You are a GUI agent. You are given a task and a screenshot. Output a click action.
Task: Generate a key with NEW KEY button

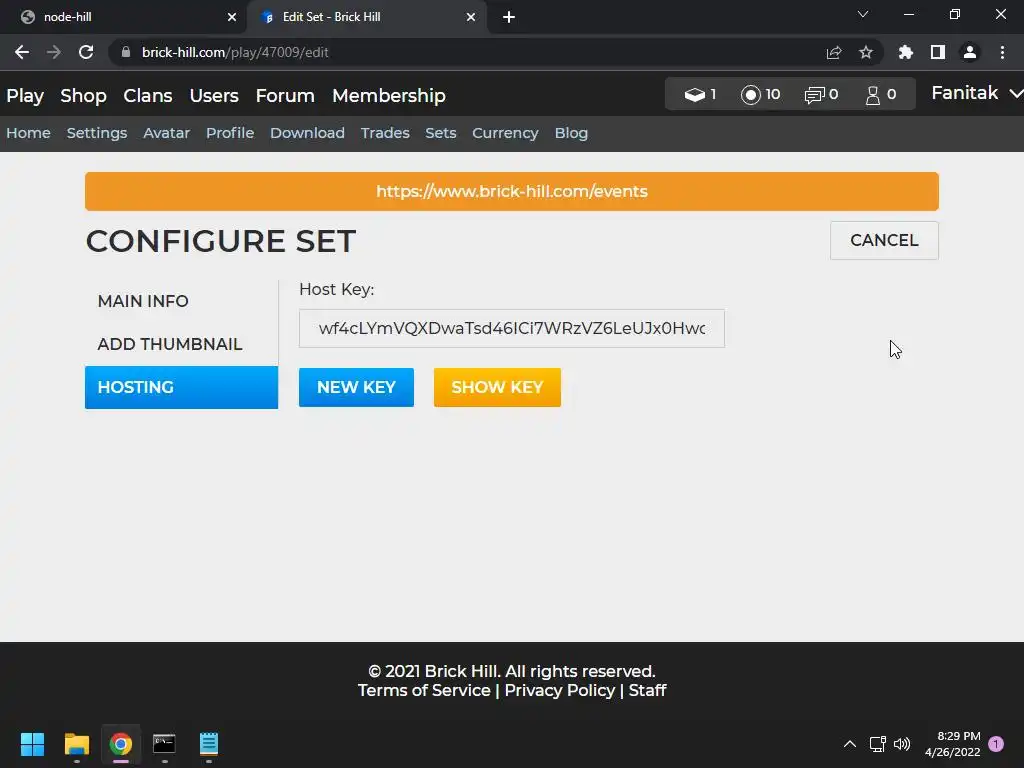357,387
